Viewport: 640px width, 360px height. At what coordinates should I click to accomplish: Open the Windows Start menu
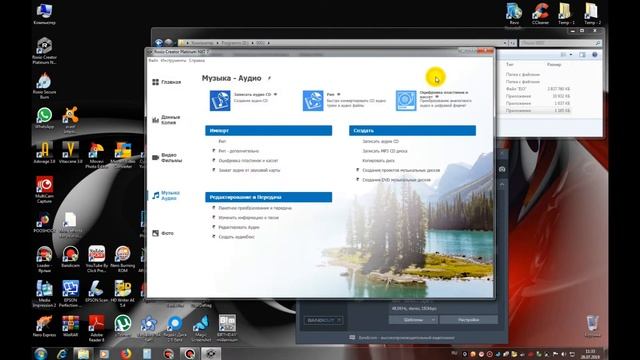pos(41,353)
